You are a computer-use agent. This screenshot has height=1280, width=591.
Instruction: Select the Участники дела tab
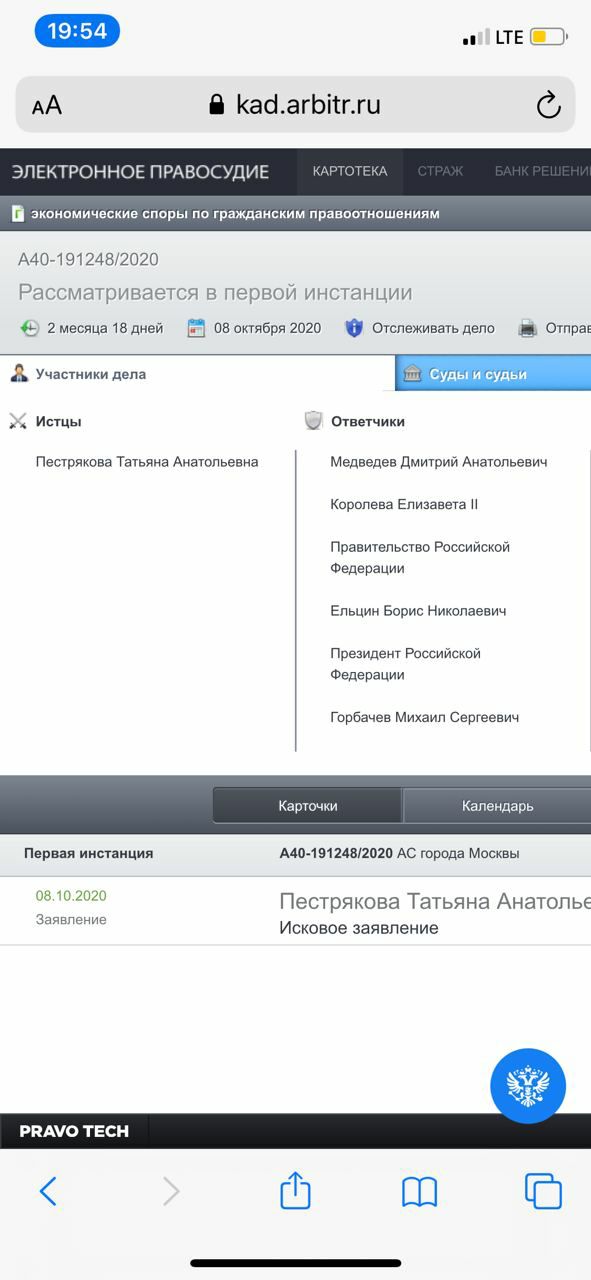pyautogui.click(x=197, y=374)
